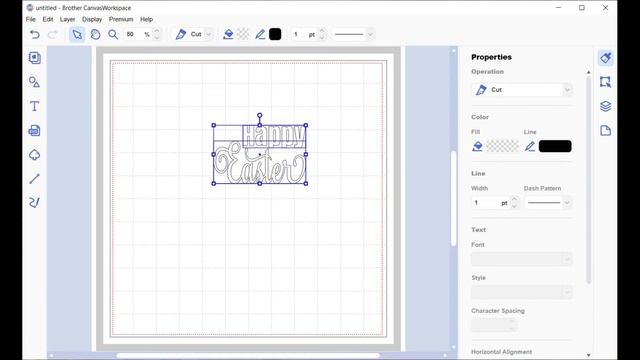
Task: Activate the Zoom magnifier tool
Action: coord(113,34)
